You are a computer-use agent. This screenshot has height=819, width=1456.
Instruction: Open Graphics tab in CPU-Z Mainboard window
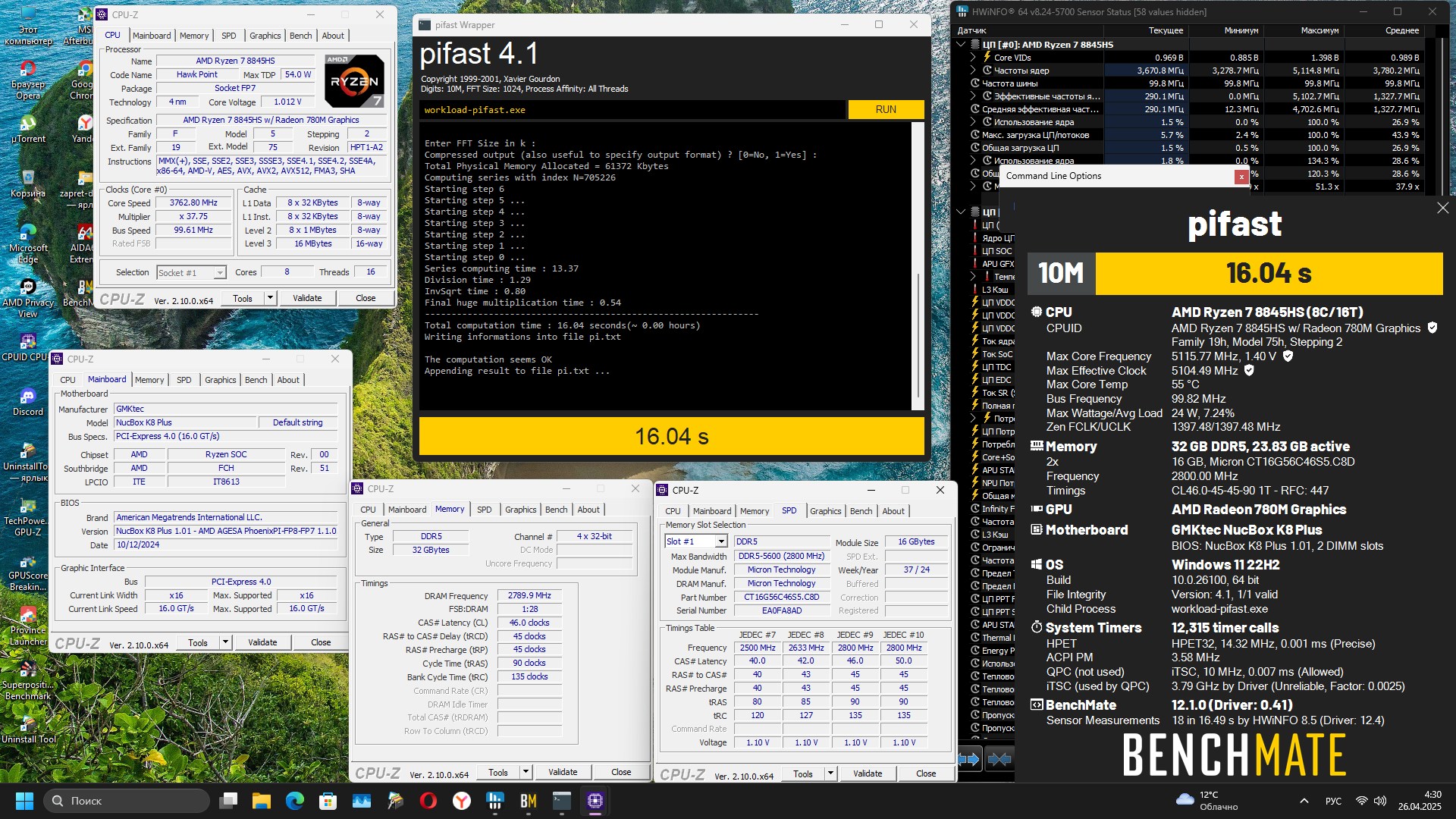tap(221, 380)
